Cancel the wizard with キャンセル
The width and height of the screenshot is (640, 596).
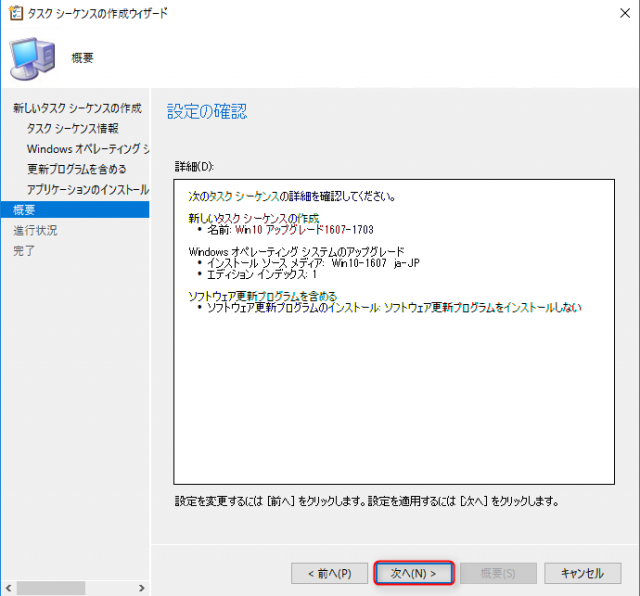click(x=582, y=573)
